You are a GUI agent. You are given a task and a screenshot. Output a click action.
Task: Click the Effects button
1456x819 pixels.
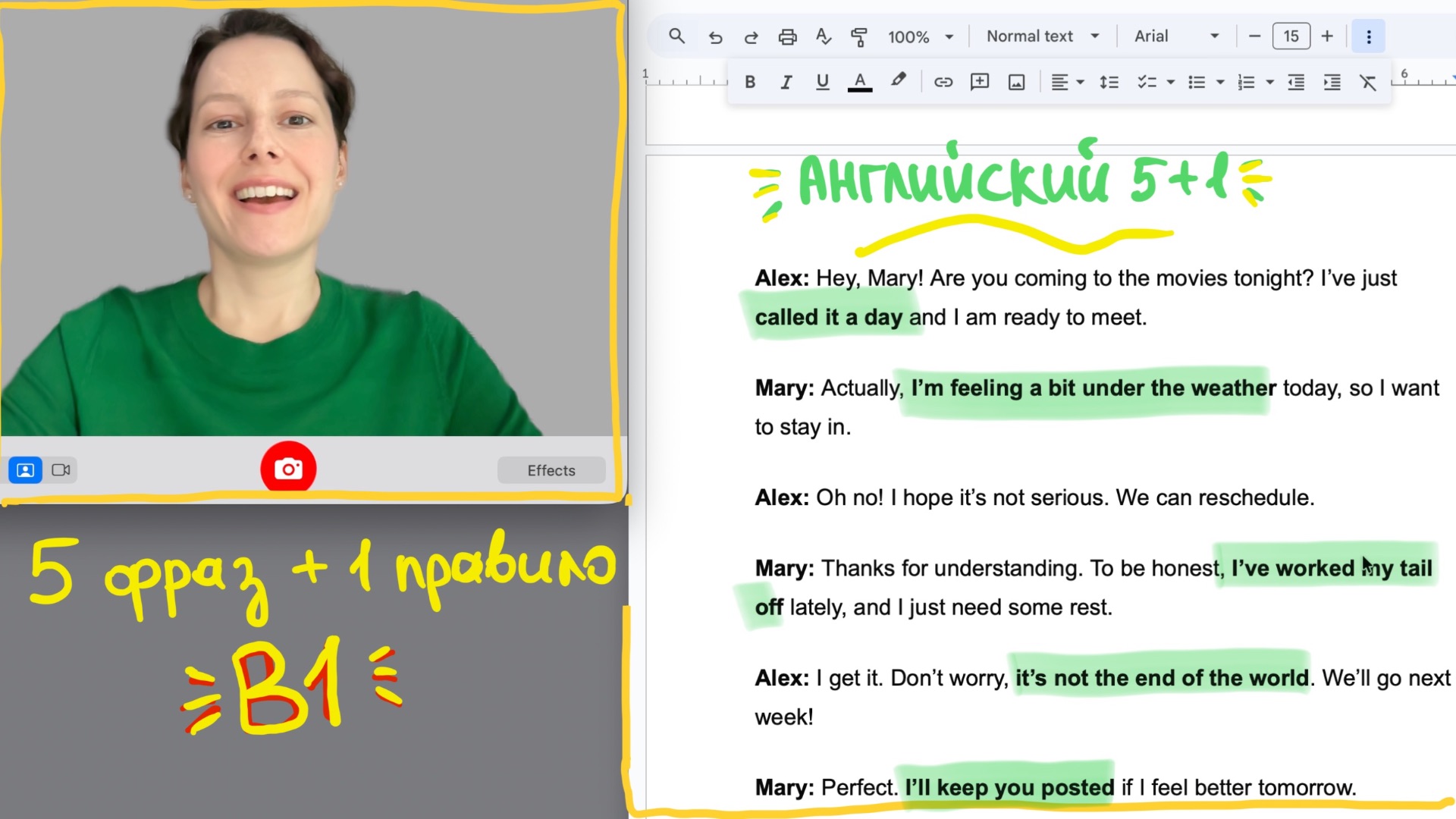pyautogui.click(x=551, y=470)
